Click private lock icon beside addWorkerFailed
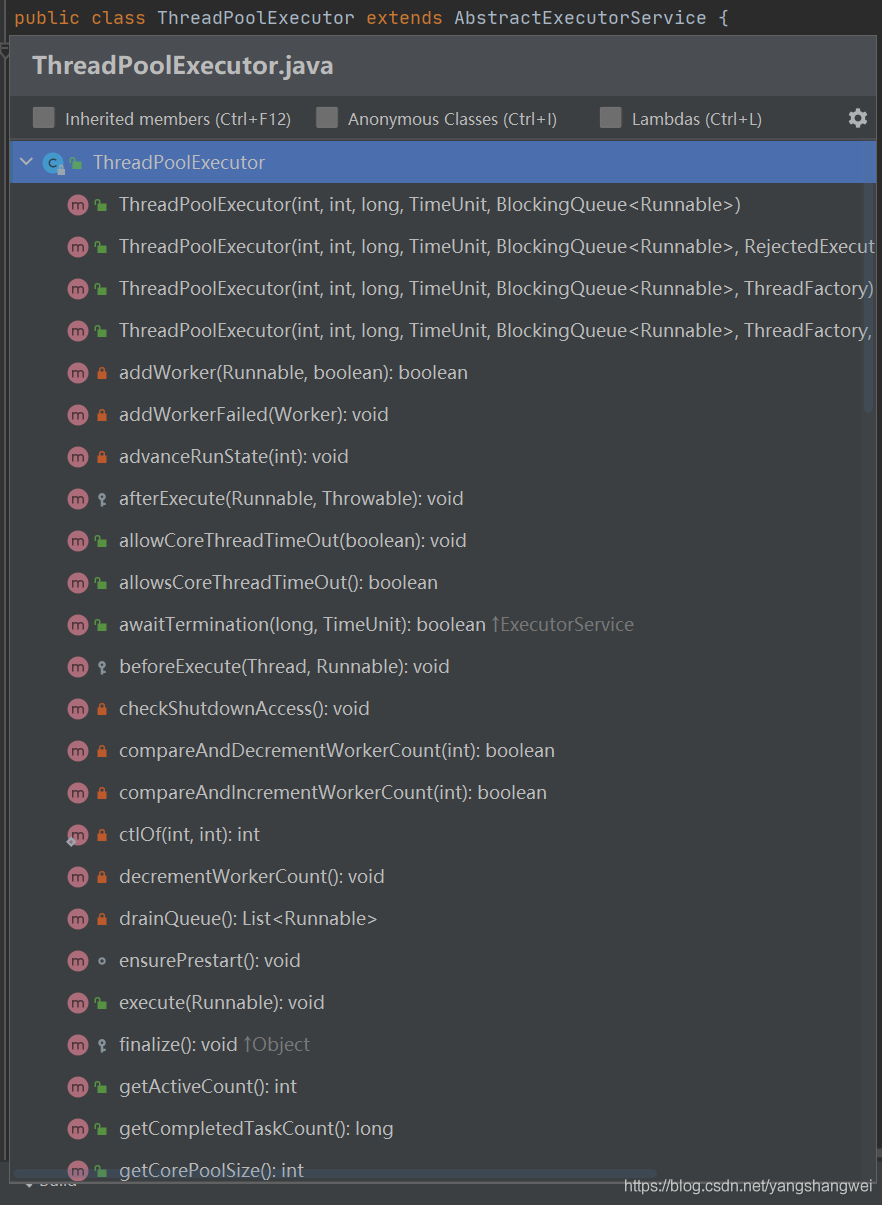Image resolution: width=882 pixels, height=1205 pixels. click(x=101, y=415)
